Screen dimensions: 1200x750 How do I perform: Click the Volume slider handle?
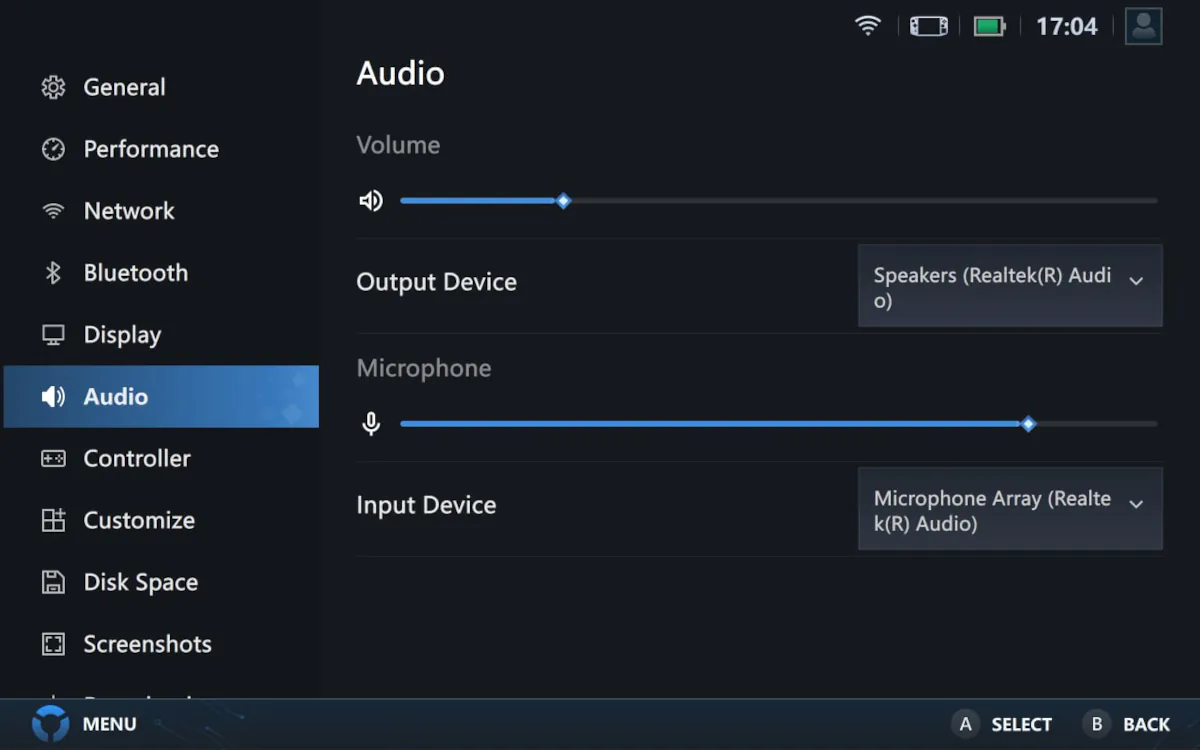[x=563, y=201]
